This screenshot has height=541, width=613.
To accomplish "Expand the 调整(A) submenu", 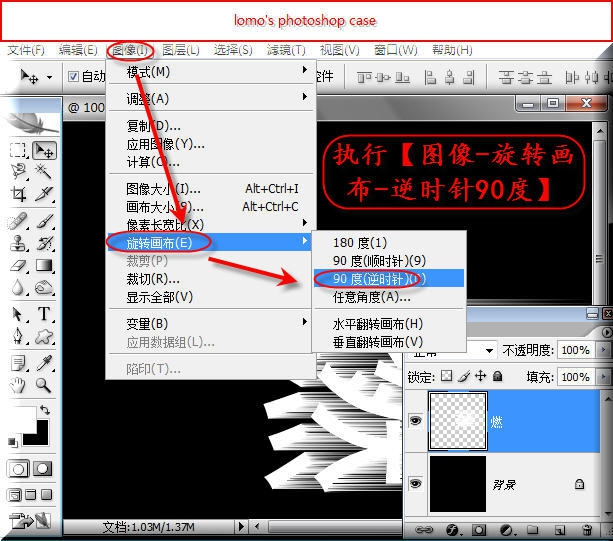I will [x=211, y=98].
